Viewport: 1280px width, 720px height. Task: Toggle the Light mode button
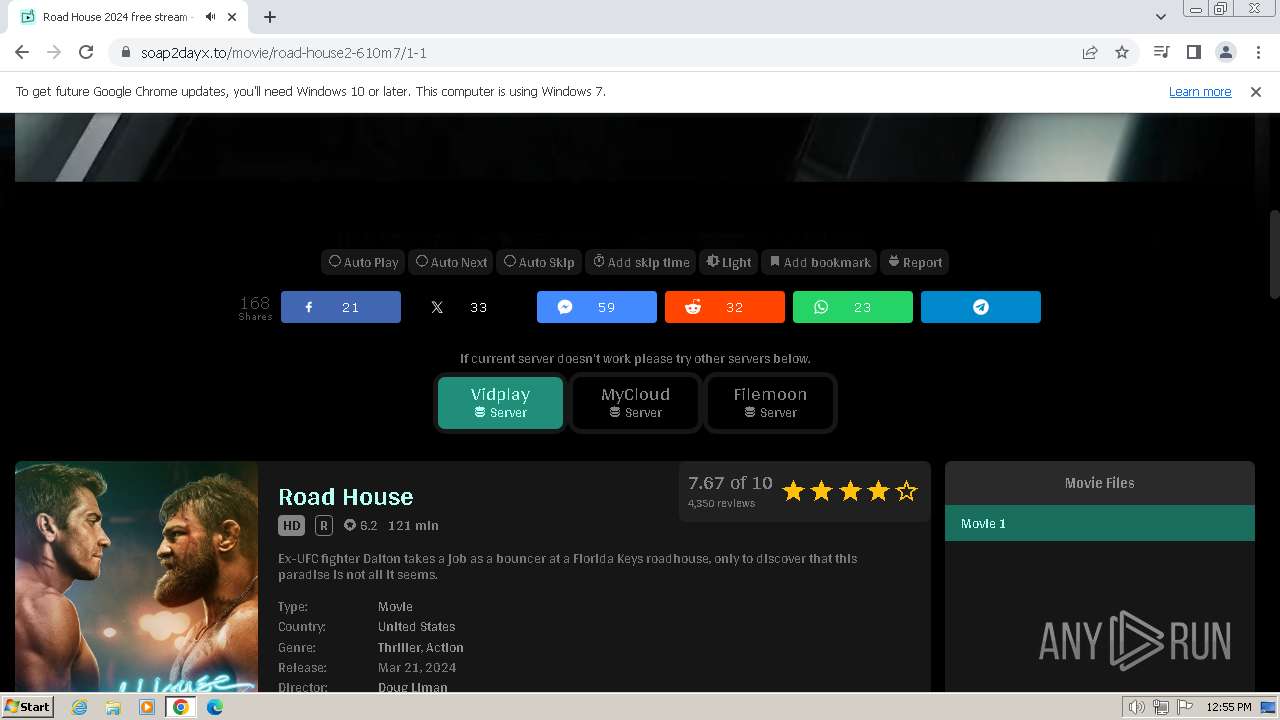(729, 262)
